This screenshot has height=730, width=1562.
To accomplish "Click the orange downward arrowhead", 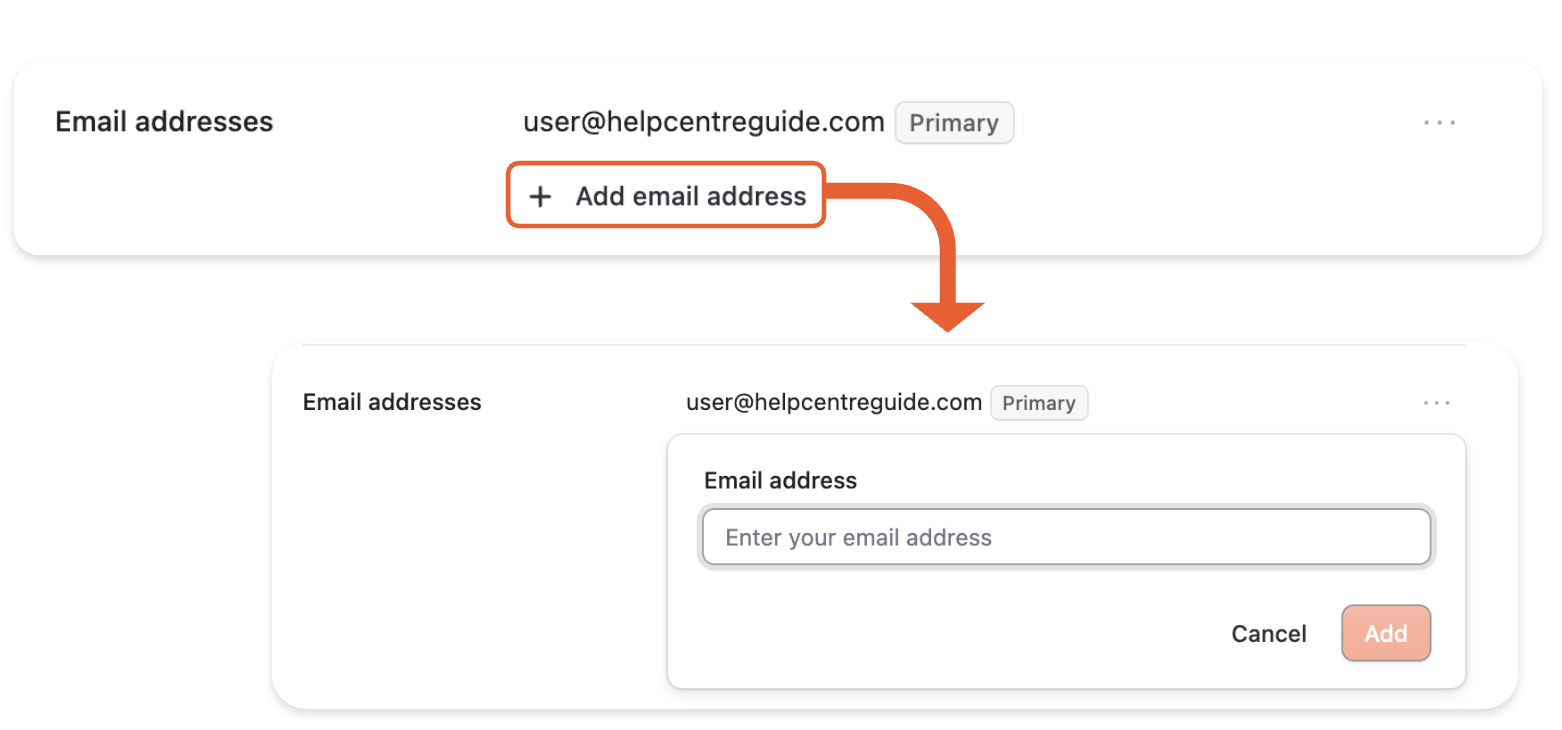I will coord(947,316).
